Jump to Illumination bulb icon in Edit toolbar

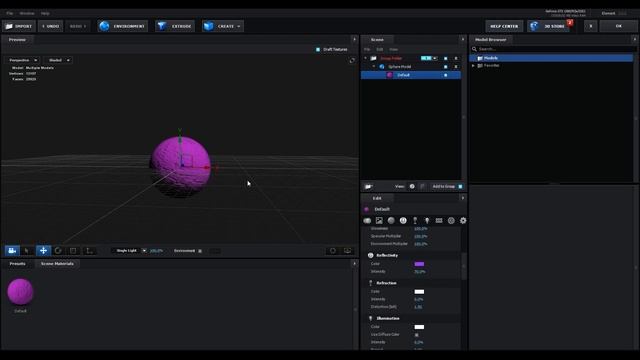427,220
